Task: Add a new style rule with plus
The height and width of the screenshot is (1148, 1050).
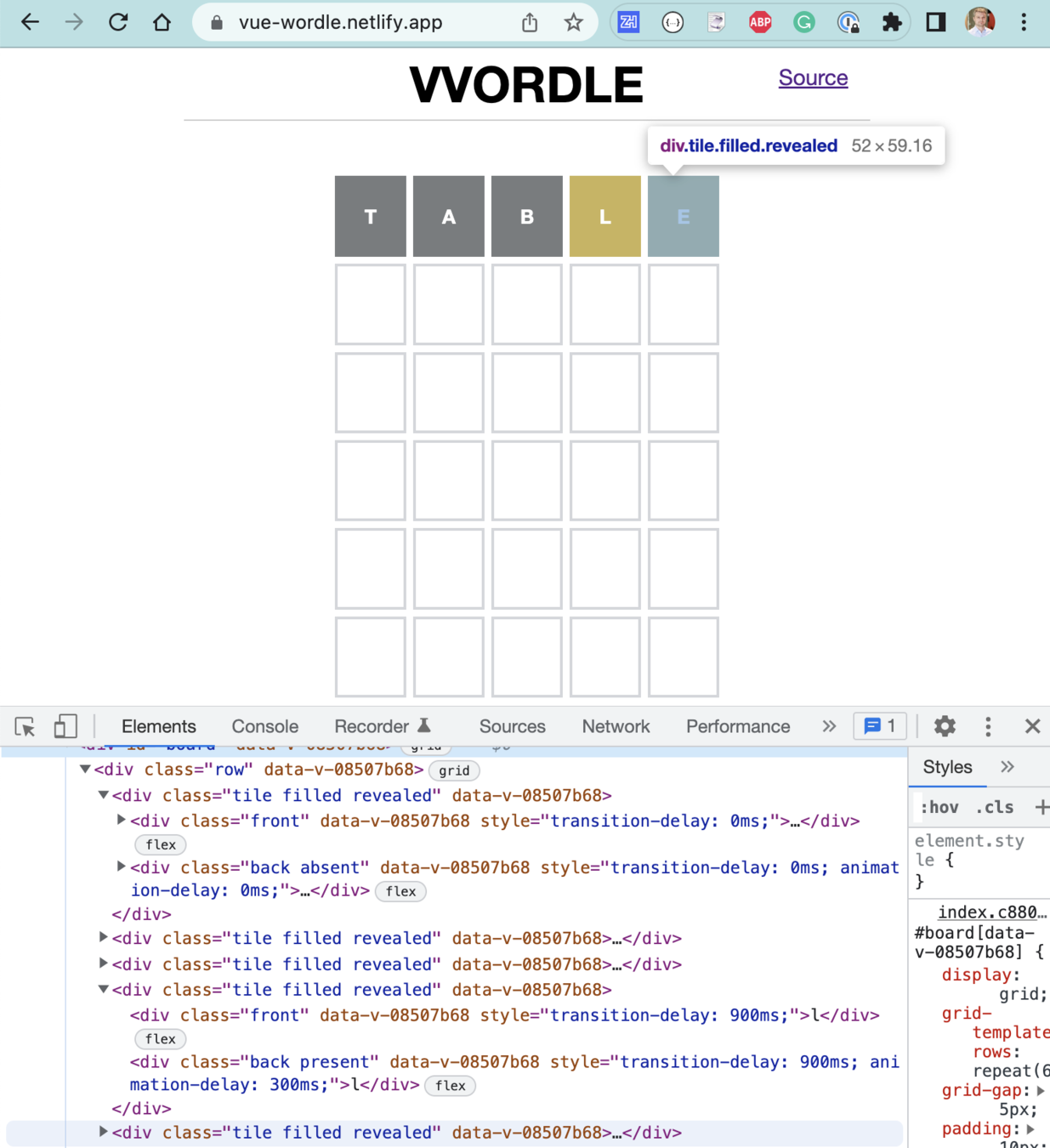Action: point(1041,807)
